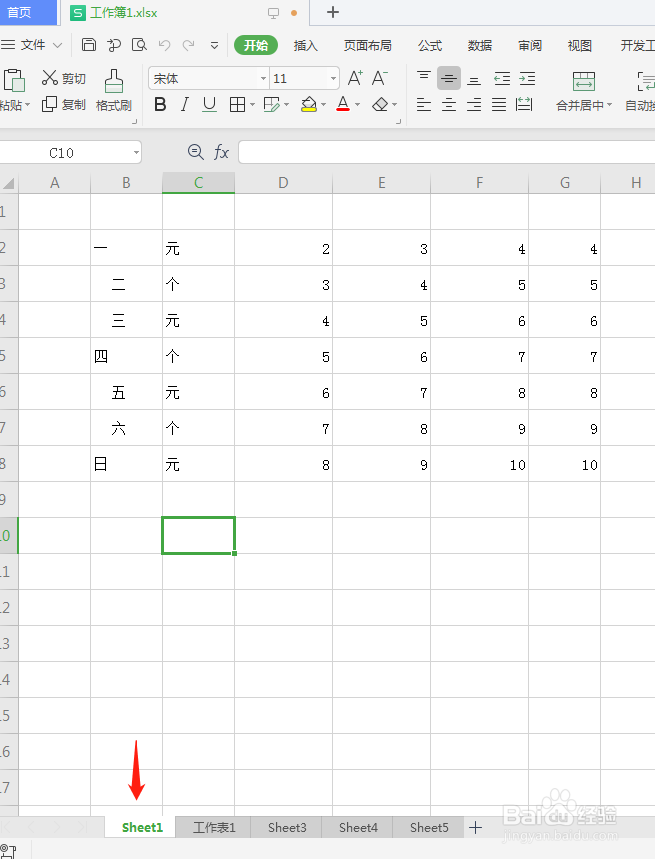Expand the borders dropdown arrow
Screen dimensions: 655x859
click(x=252, y=104)
